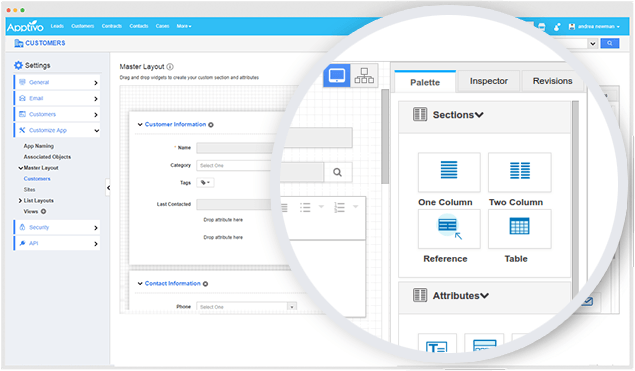Expand the Security settings section
Viewport: 635px width, 371px height.
[57, 227]
